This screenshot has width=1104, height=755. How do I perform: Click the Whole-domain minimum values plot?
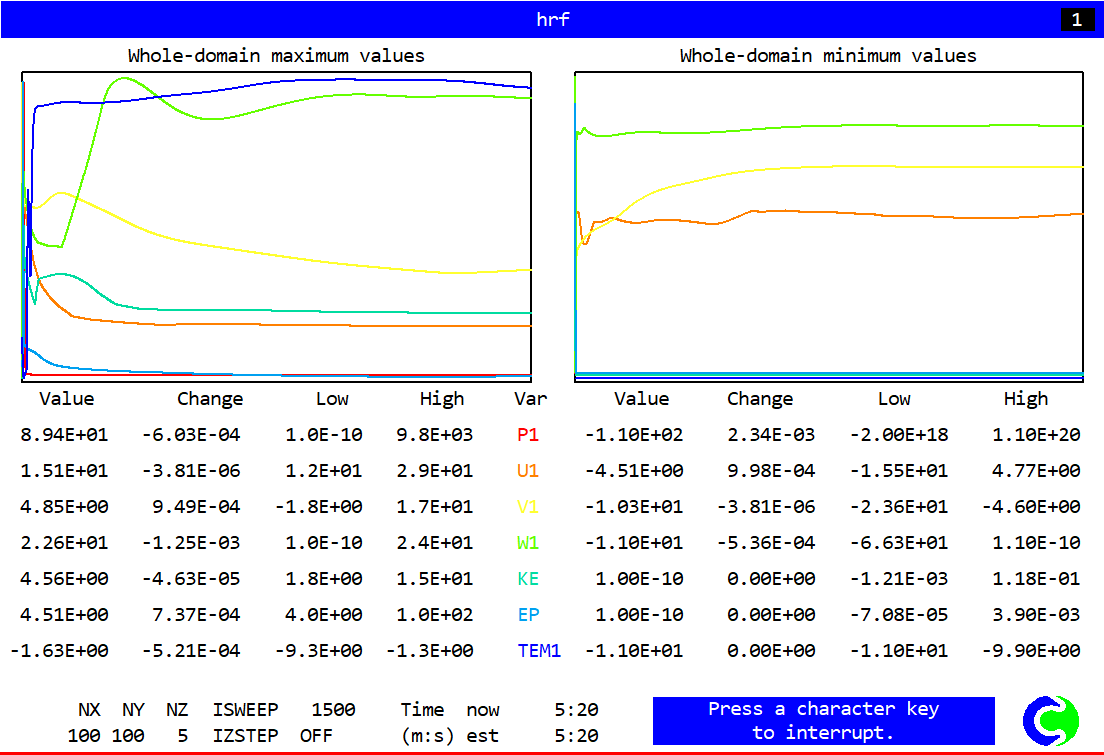tap(829, 226)
